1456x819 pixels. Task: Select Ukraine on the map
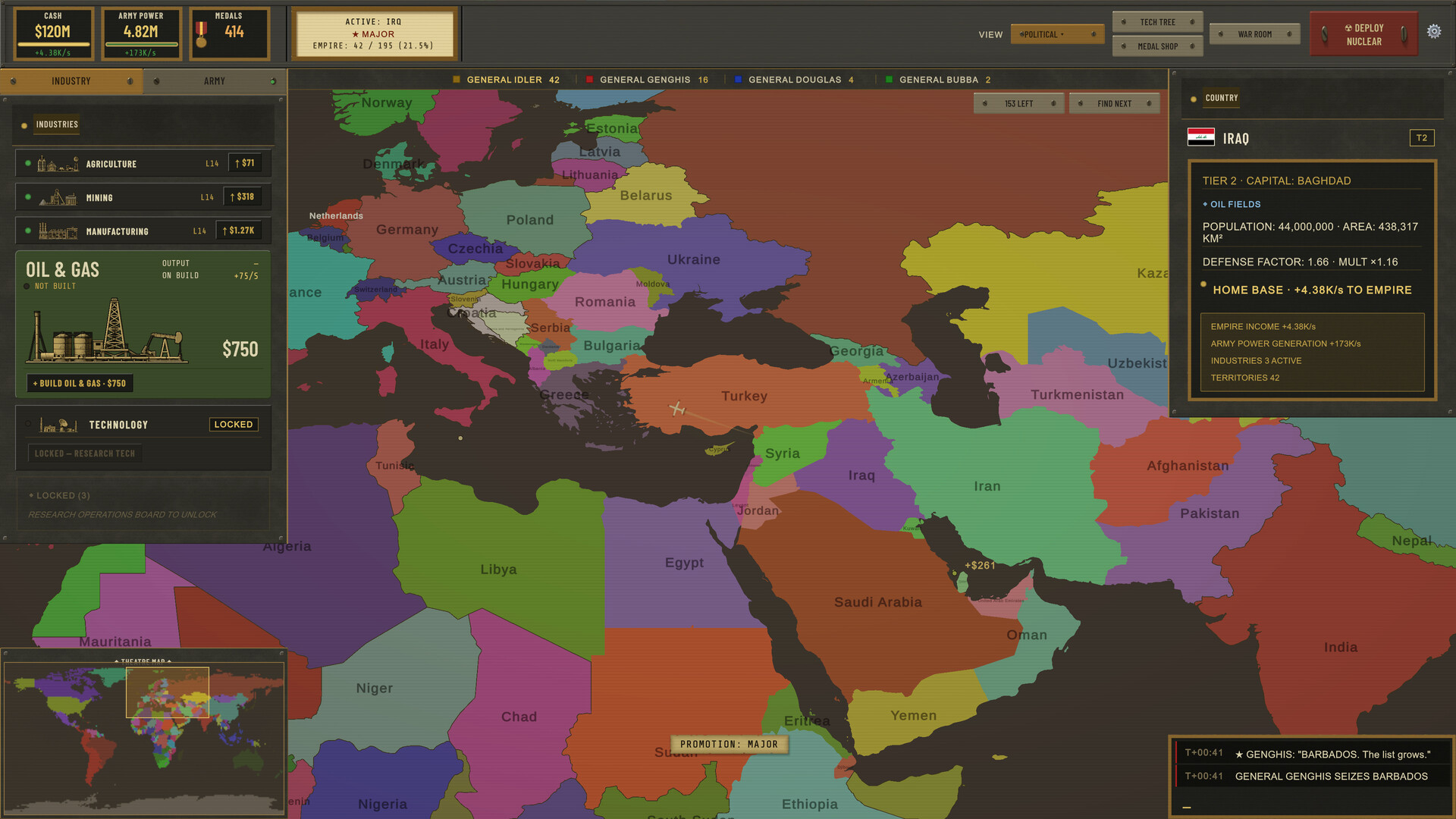click(693, 259)
